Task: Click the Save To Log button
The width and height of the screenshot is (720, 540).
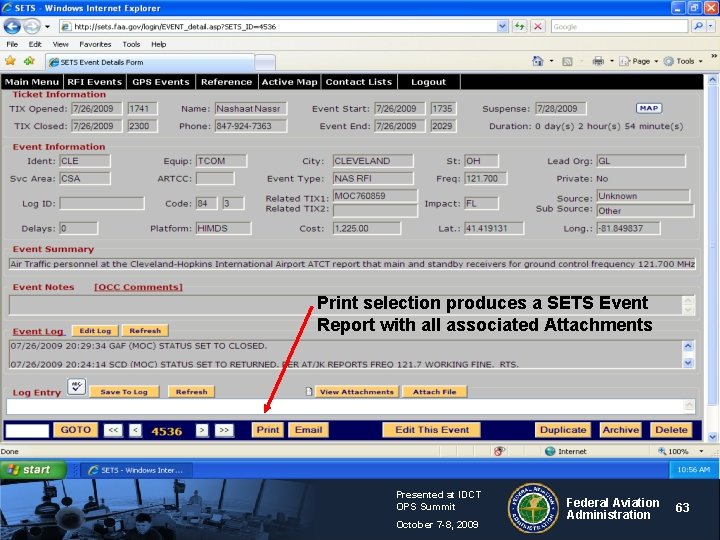Action: pos(124,392)
